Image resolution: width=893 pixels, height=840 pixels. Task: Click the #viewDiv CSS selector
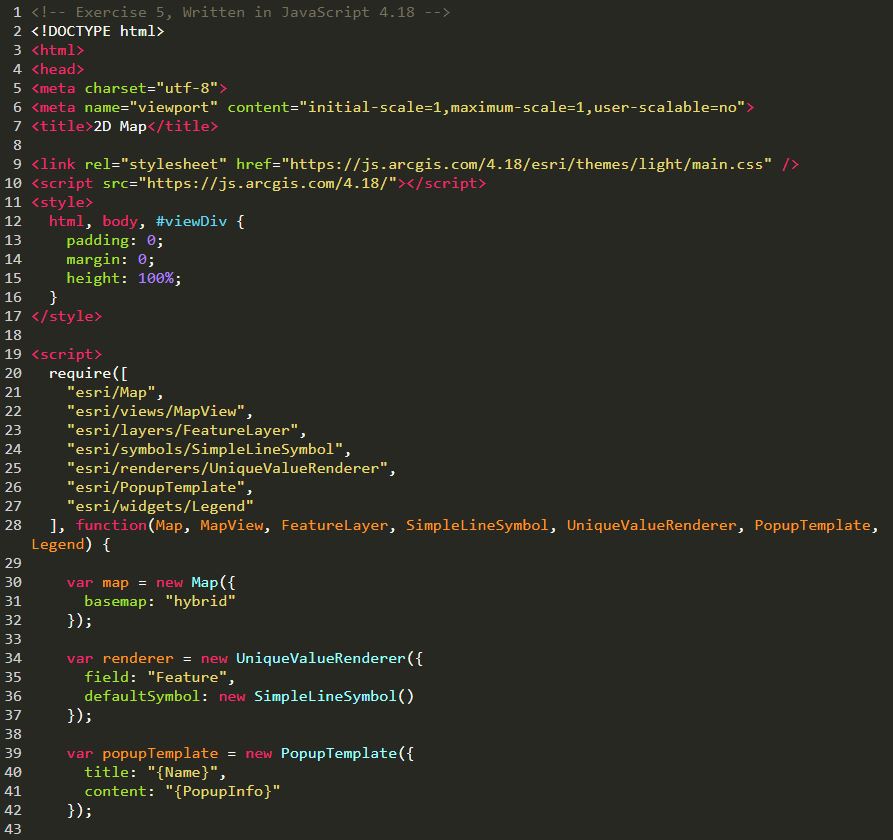click(x=191, y=221)
